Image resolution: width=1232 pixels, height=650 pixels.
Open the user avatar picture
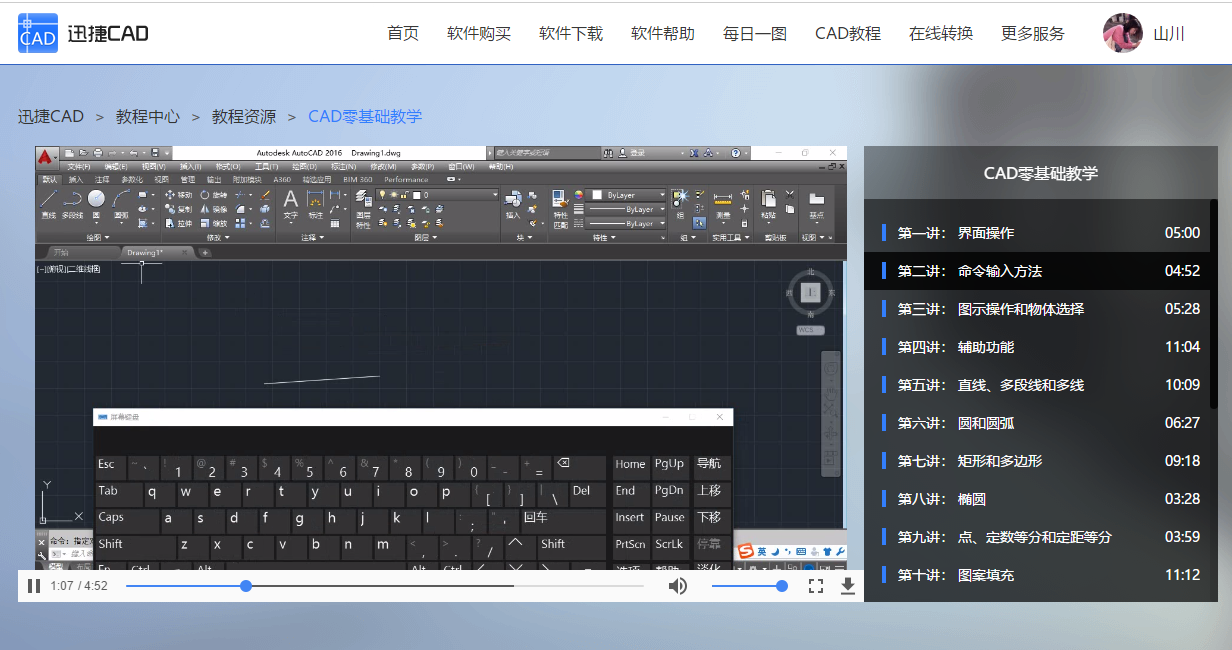(1122, 33)
